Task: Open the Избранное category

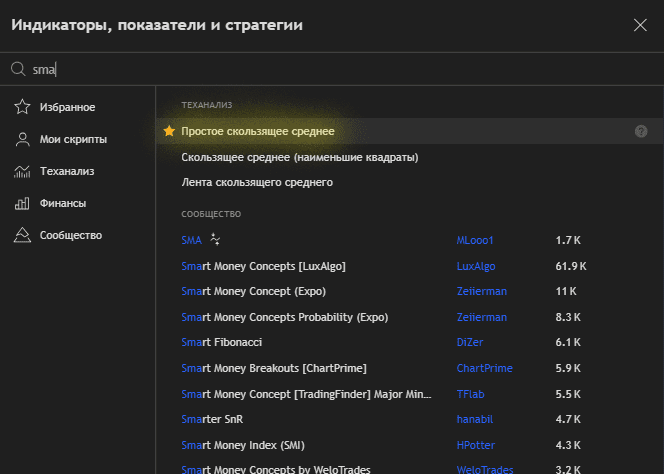Action: point(67,107)
